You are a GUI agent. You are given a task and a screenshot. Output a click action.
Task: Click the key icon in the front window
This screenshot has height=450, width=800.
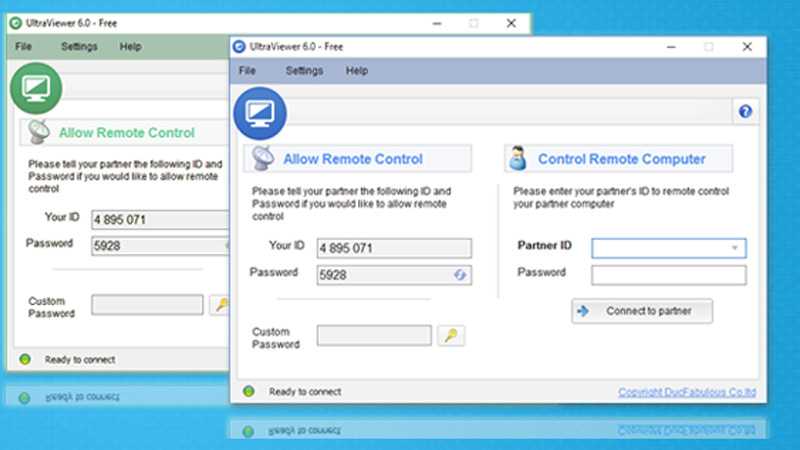452,336
